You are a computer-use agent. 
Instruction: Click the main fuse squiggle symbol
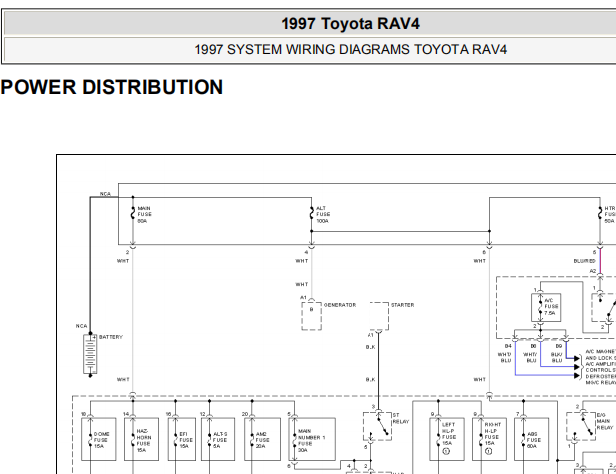point(133,214)
